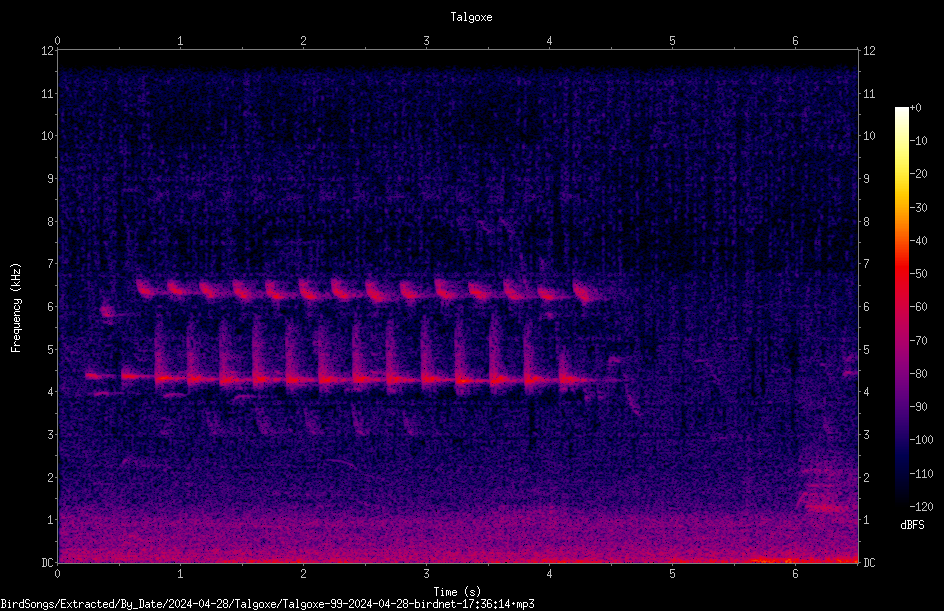Screen dimensions: 944x611
Task: Click the last upper note near 6.3 kHz
Action: [x=585, y=292]
